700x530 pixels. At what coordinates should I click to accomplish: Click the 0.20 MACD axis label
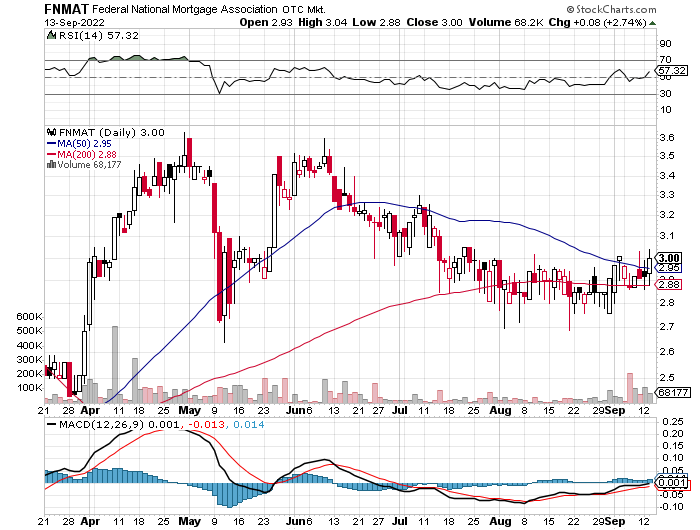pyautogui.click(x=673, y=434)
